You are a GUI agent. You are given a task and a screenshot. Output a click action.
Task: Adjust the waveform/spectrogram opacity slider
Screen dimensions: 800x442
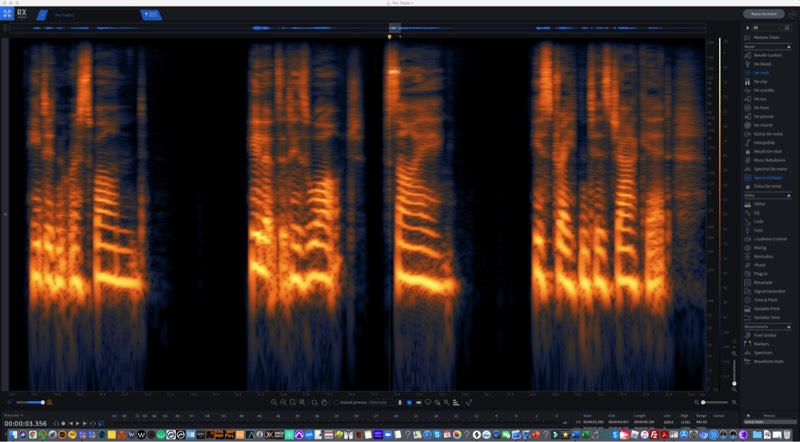point(29,403)
